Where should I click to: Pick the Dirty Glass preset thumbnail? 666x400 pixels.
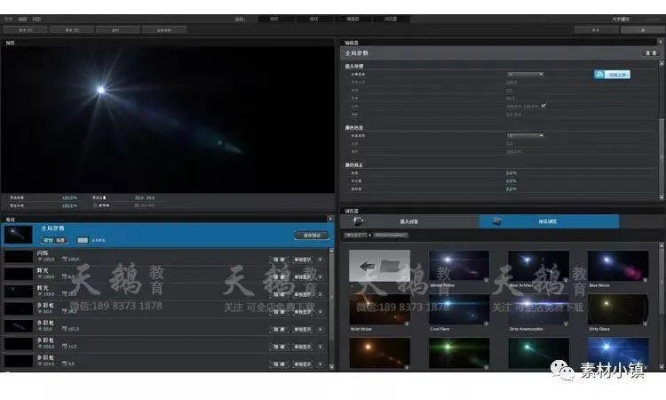click(x=617, y=308)
